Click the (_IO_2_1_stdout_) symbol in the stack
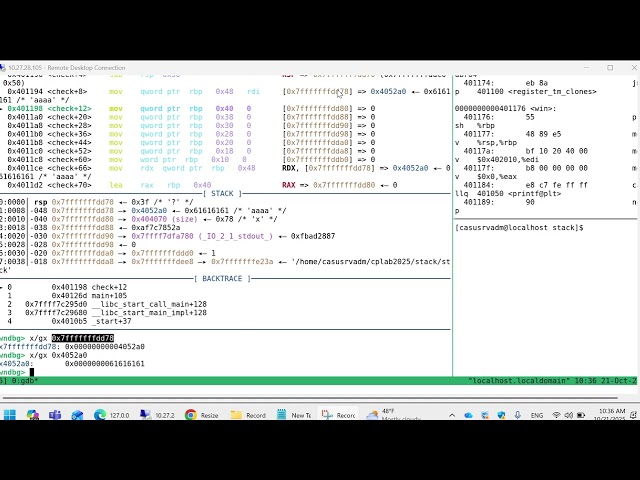This screenshot has height=480, width=640. click(236, 236)
